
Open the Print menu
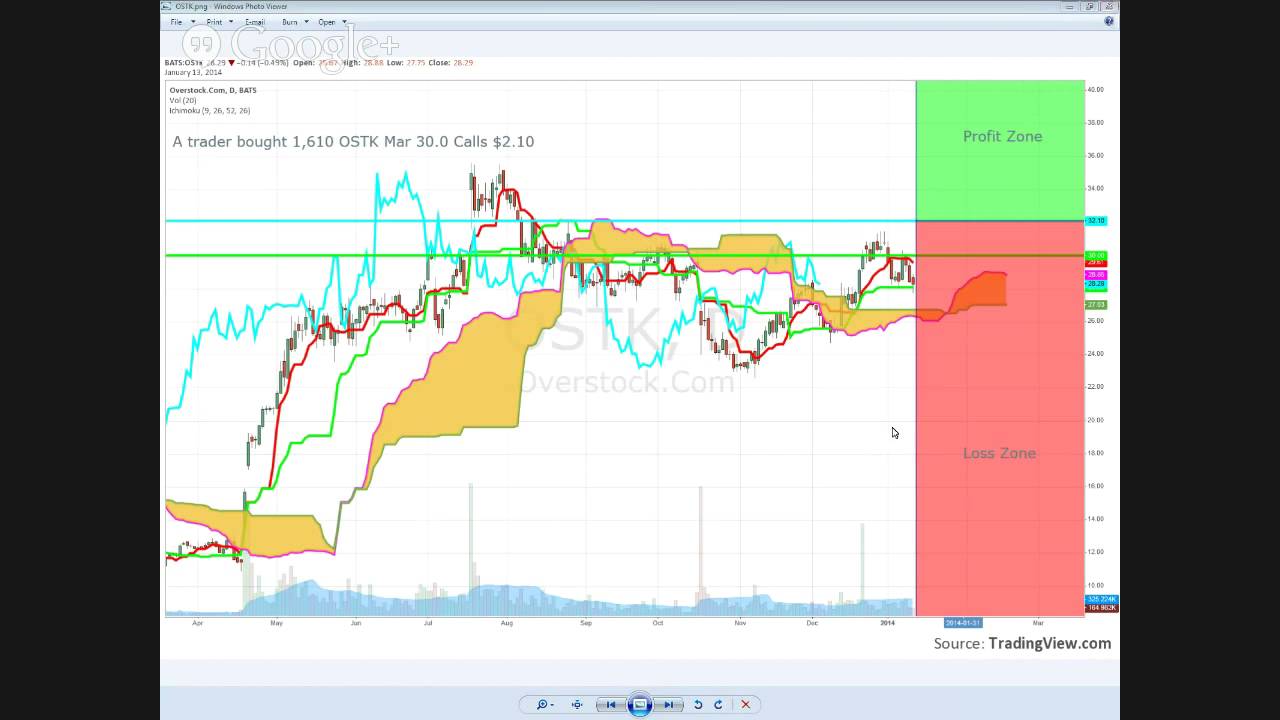[214, 21]
